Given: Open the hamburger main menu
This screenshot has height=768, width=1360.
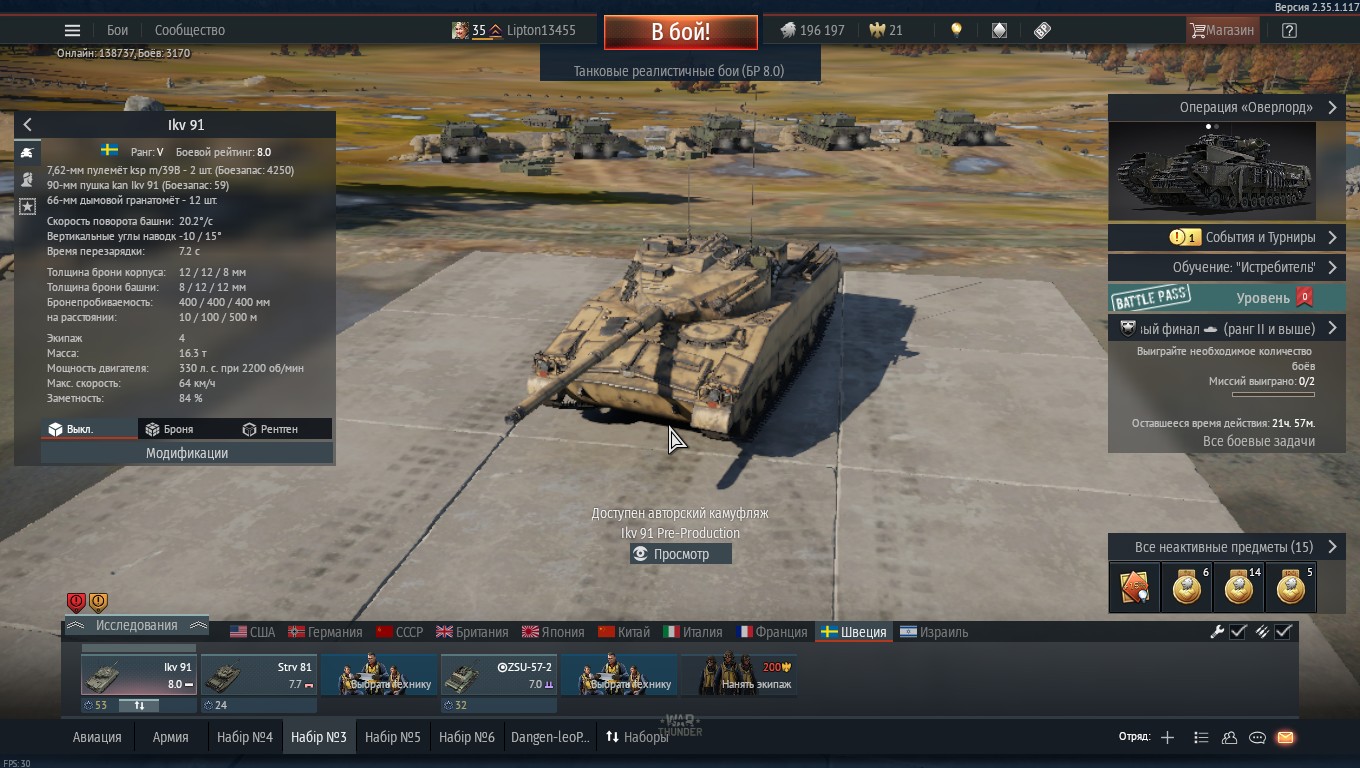Looking at the screenshot, I should click(x=72, y=30).
